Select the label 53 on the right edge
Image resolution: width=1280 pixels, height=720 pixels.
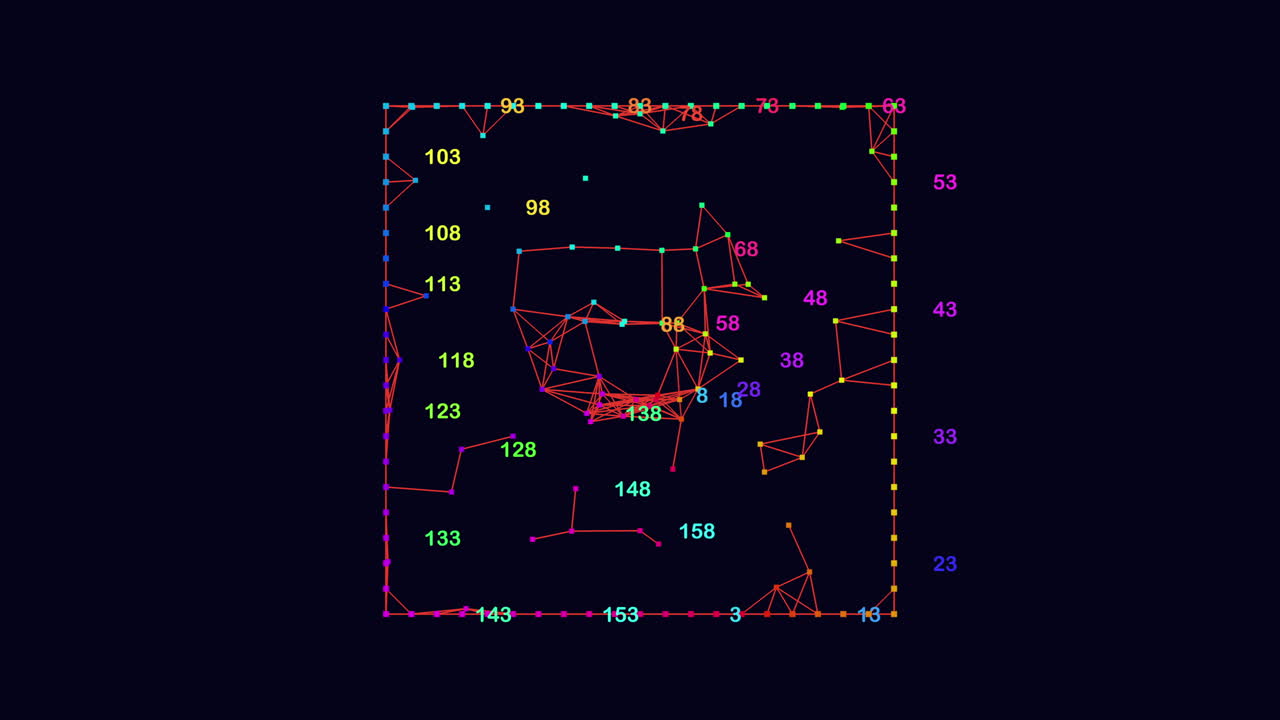(943, 183)
